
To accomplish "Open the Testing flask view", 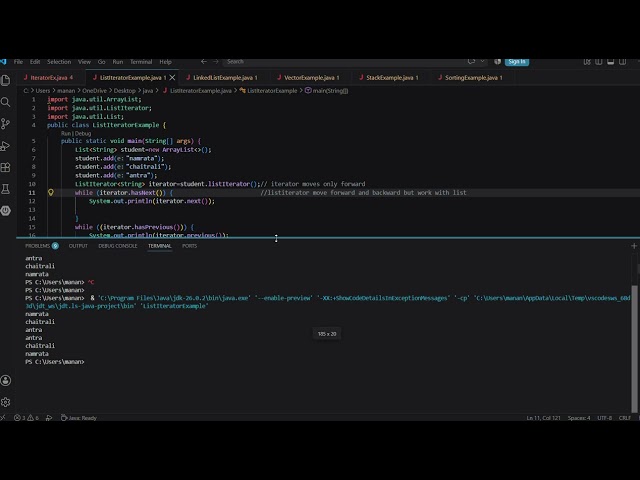I will pyautogui.click(x=6, y=189).
